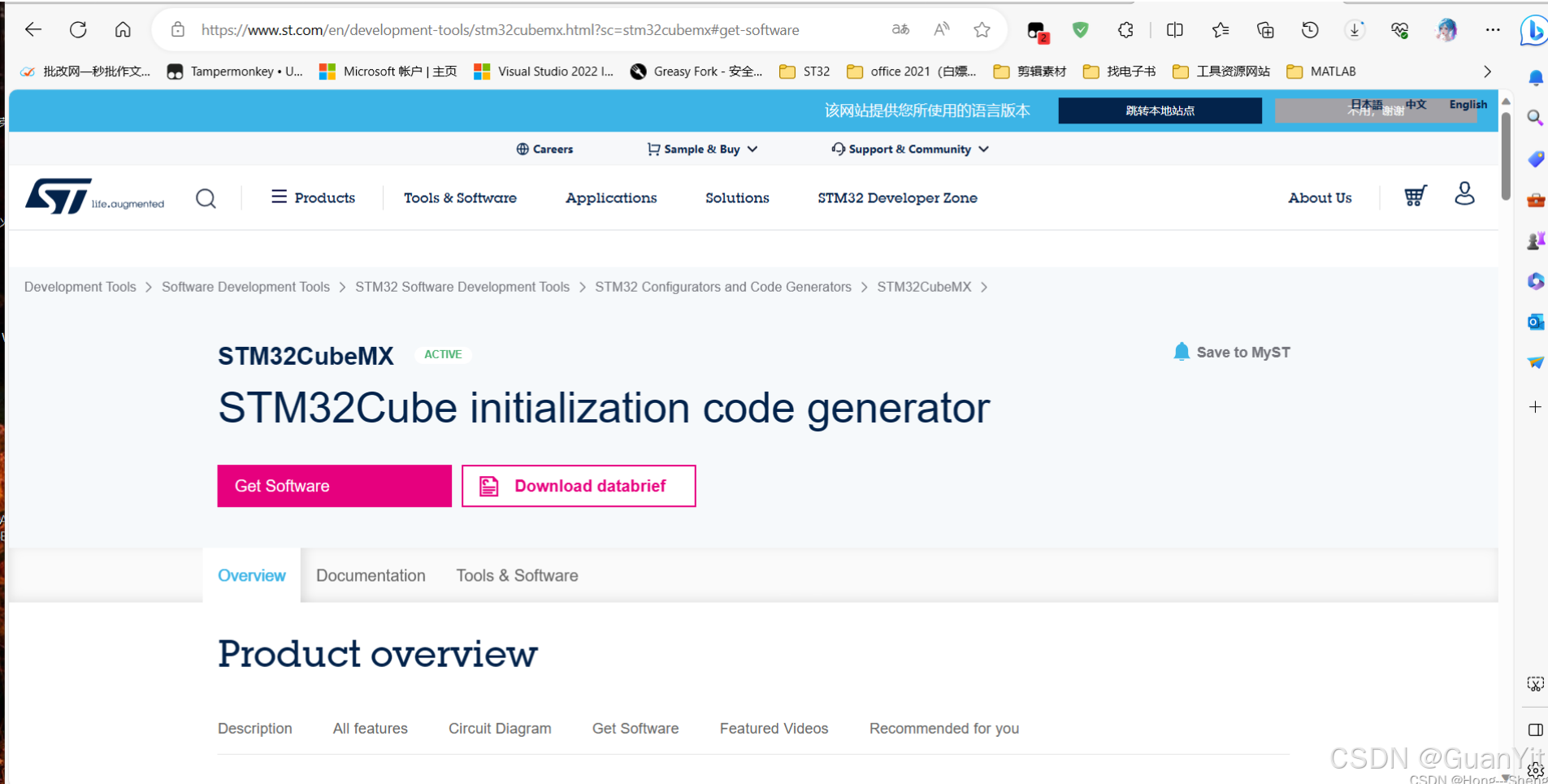Open the Products hamburger menu

(313, 197)
